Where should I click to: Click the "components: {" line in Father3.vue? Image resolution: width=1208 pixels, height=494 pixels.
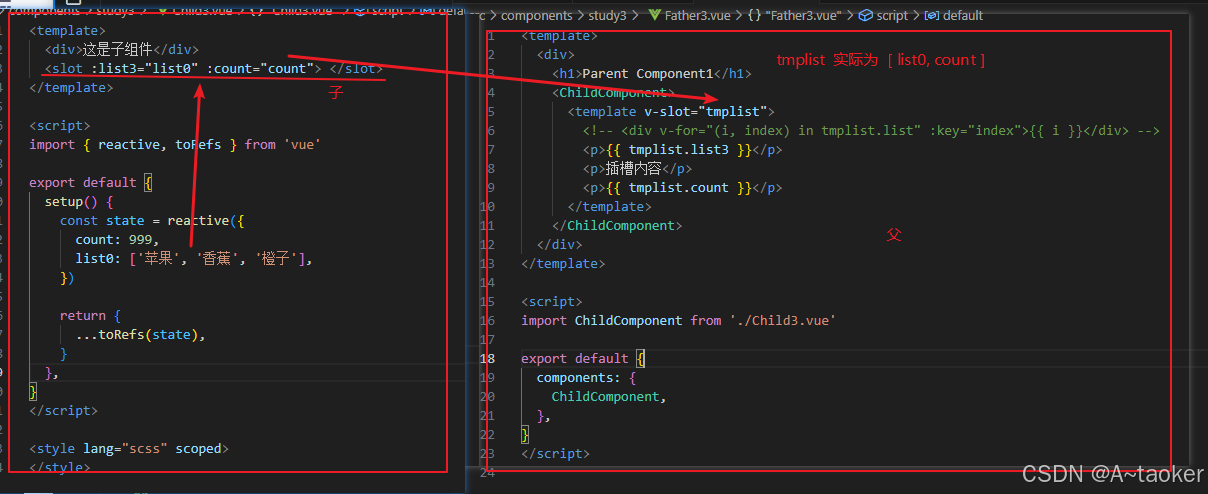tap(586, 377)
